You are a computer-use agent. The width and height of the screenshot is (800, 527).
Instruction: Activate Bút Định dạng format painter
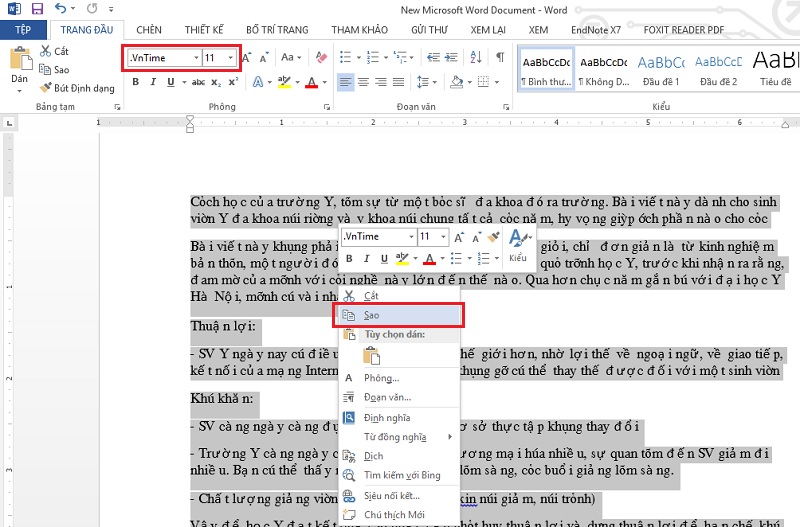77,88
